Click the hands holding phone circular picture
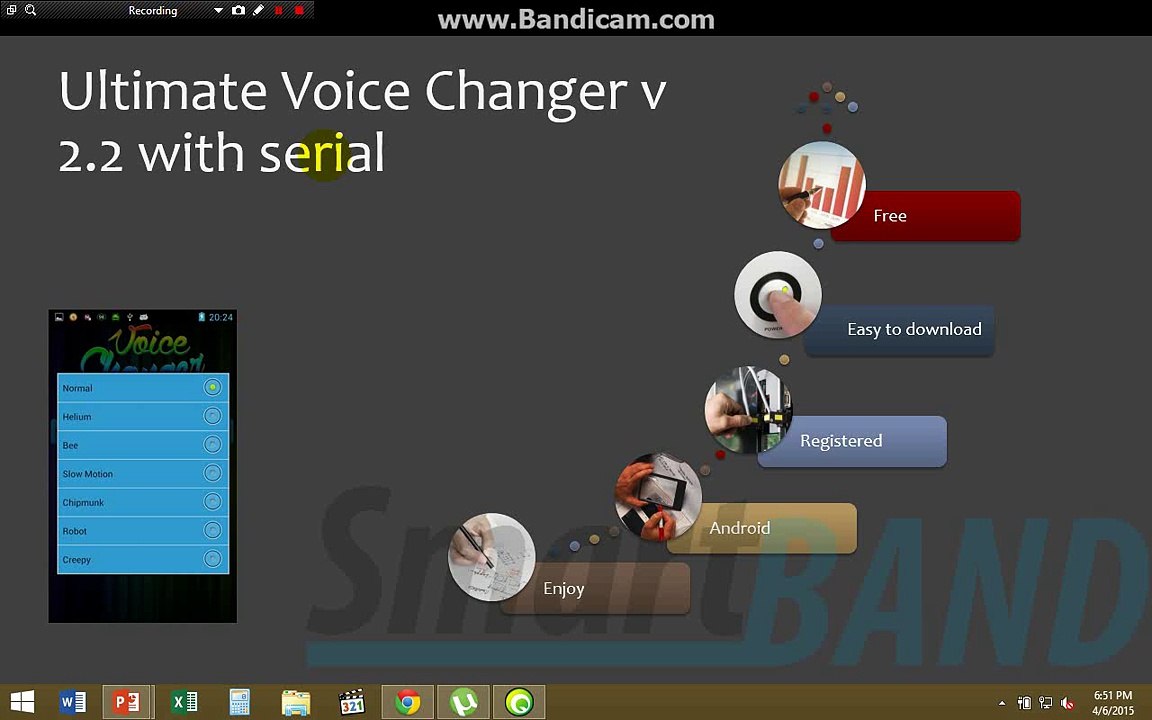The width and height of the screenshot is (1152, 720). pyautogui.click(x=658, y=497)
